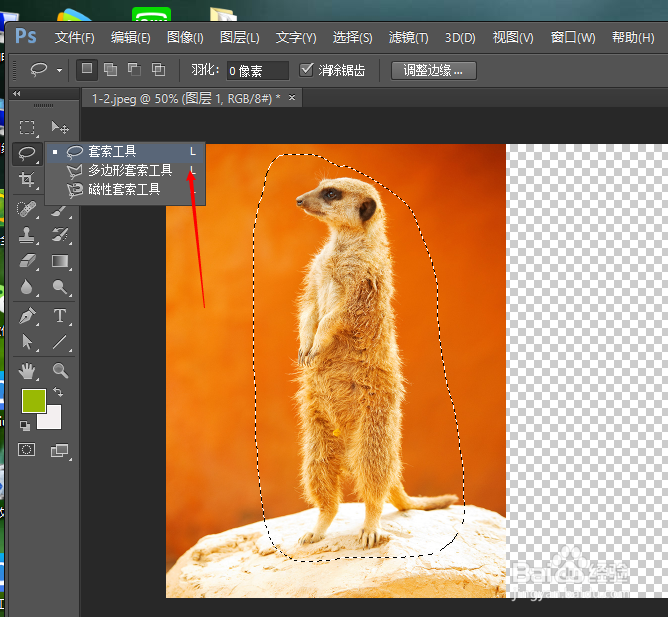Switch to the 1-2.jpeg document tab
Viewport: 668px width, 617px height.
186,99
